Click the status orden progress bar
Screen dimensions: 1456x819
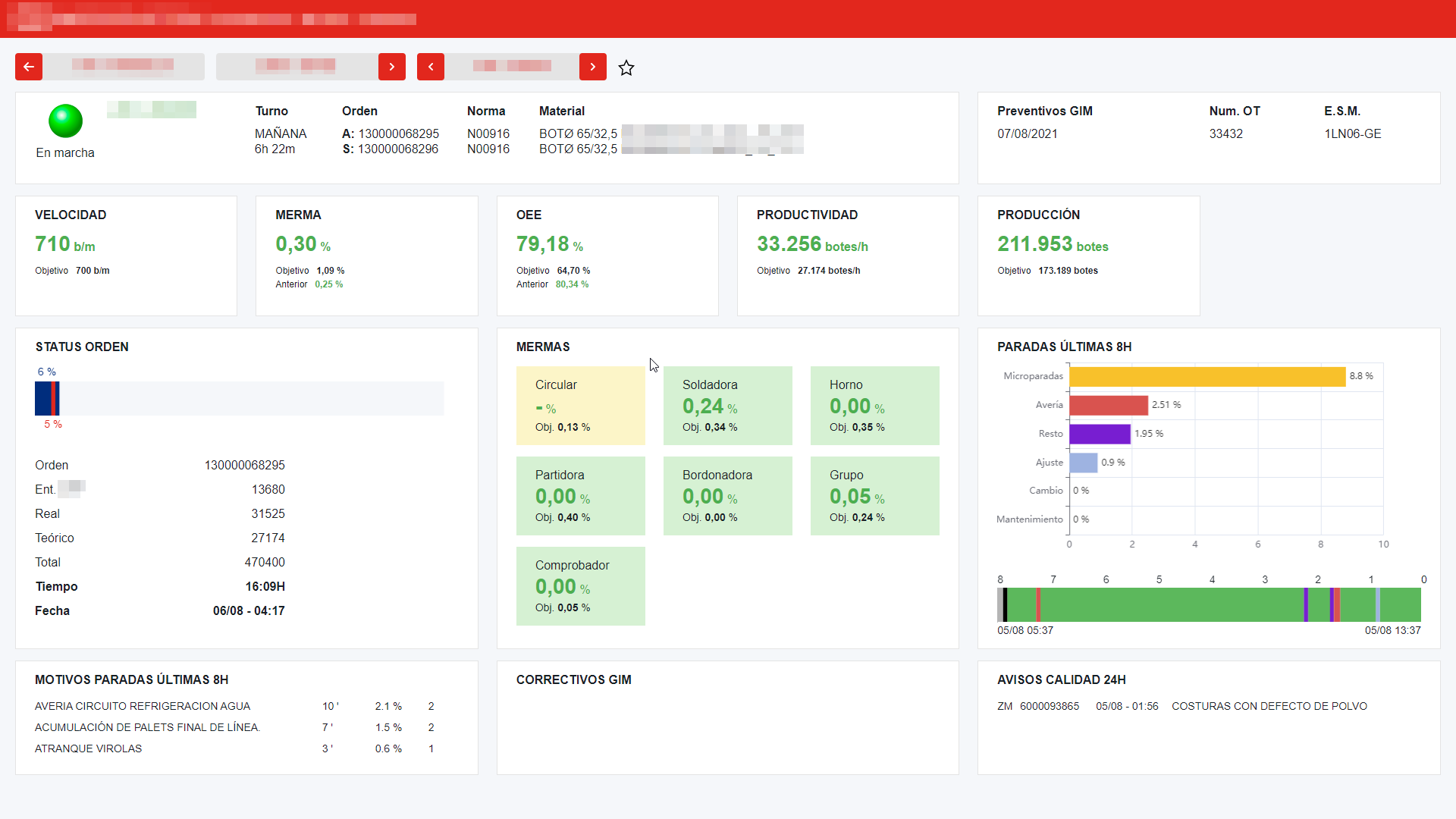240,398
